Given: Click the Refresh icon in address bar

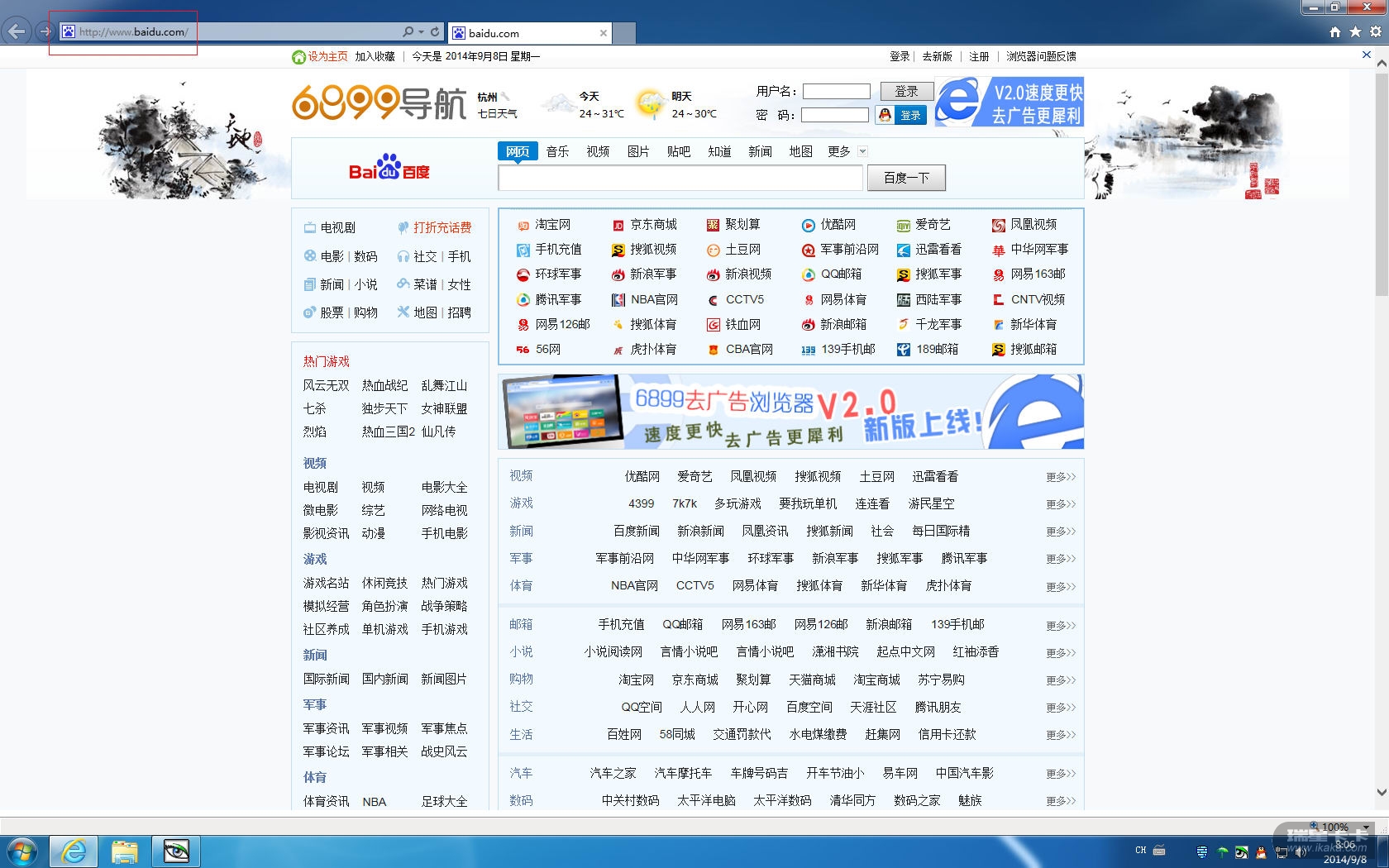Looking at the screenshot, I should tap(435, 32).
